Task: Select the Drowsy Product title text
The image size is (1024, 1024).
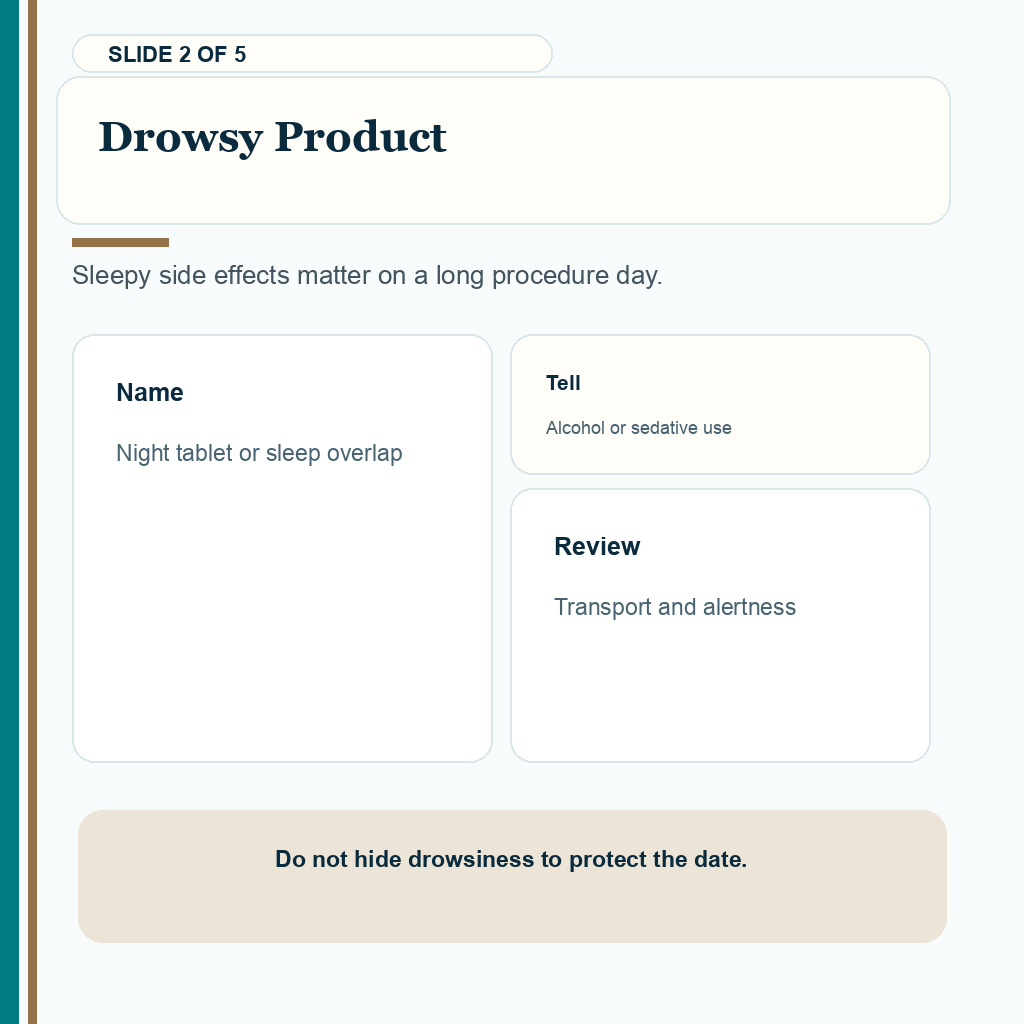Action: pyautogui.click(x=272, y=137)
